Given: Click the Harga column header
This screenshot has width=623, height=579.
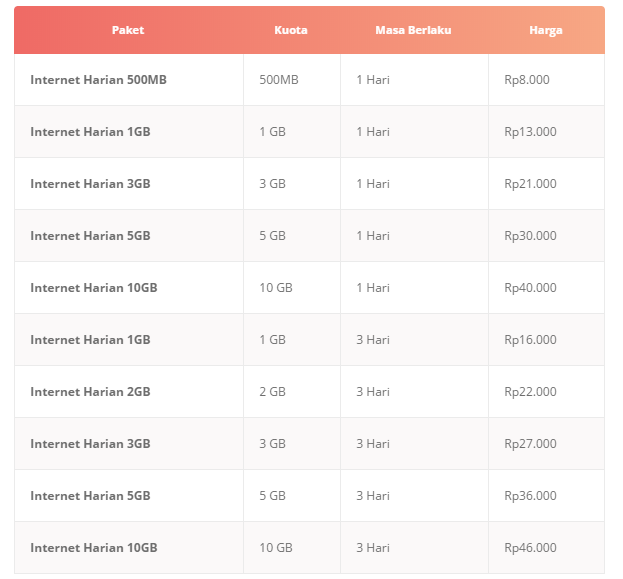Looking at the screenshot, I should pyautogui.click(x=546, y=30).
